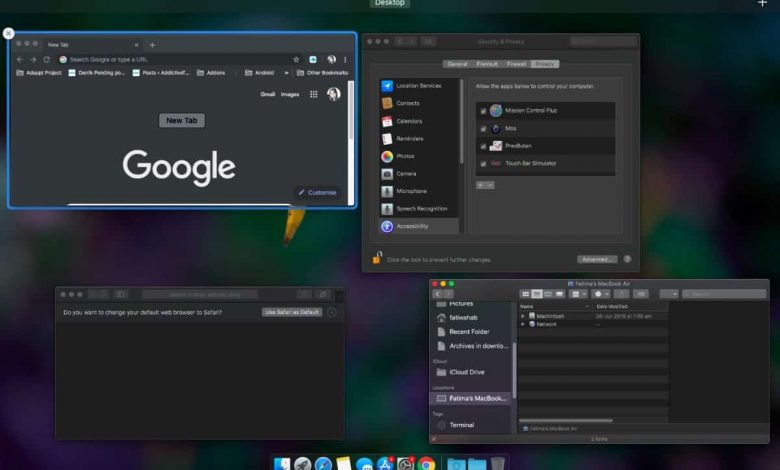Select Camera in the privacy list

coord(419,174)
